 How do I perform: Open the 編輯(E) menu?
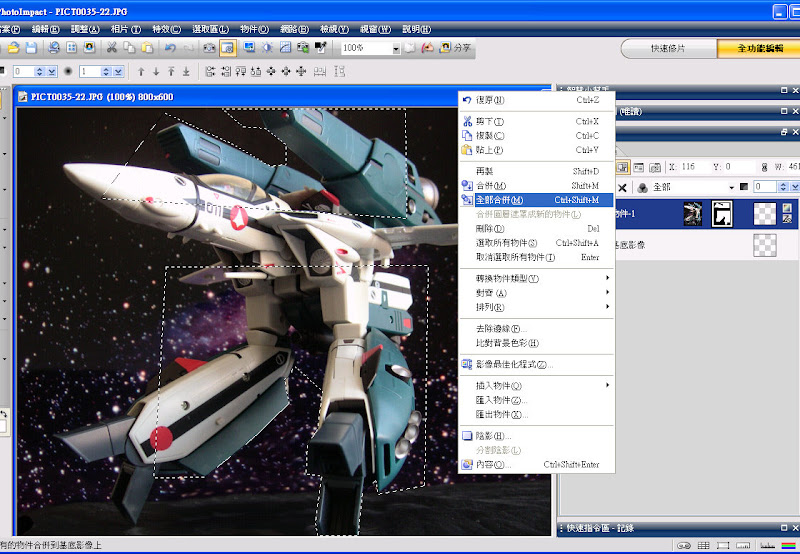(x=45, y=29)
